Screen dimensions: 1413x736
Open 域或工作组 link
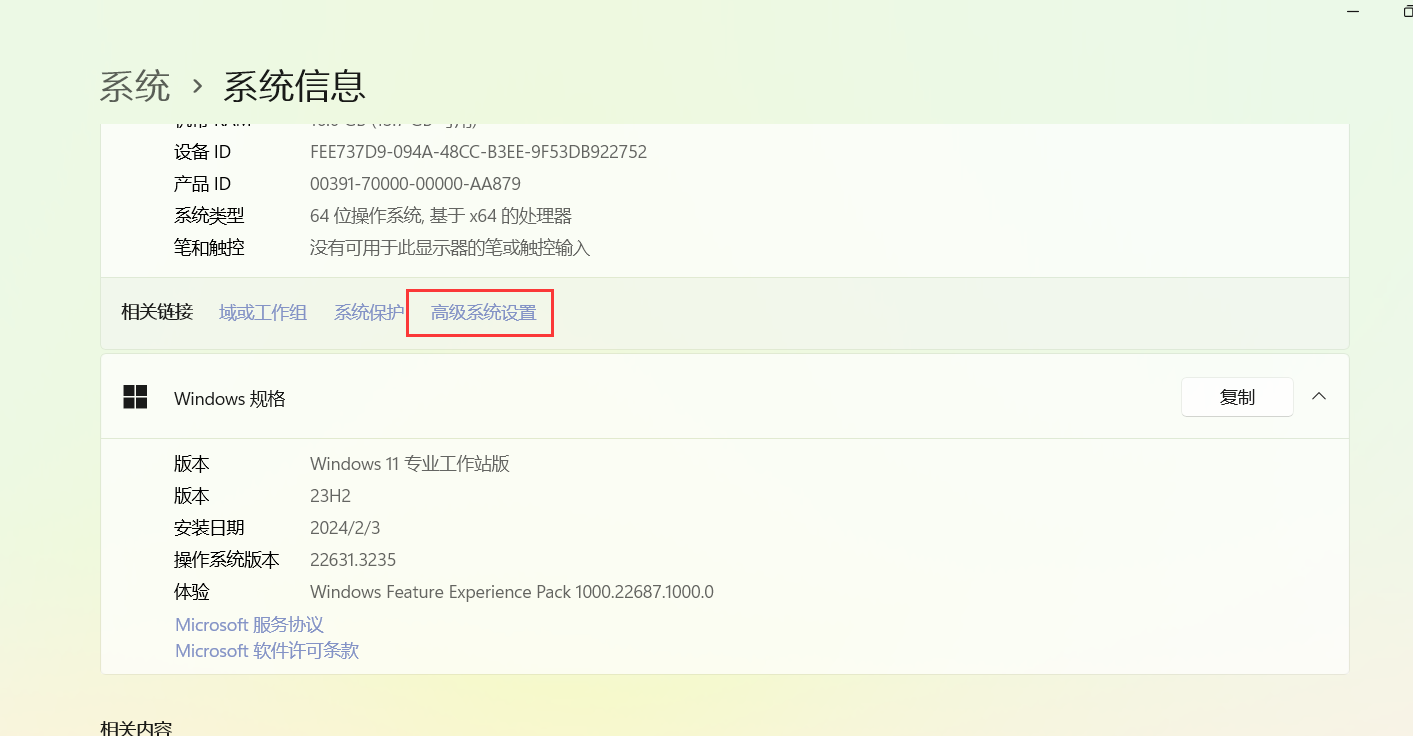(x=263, y=313)
